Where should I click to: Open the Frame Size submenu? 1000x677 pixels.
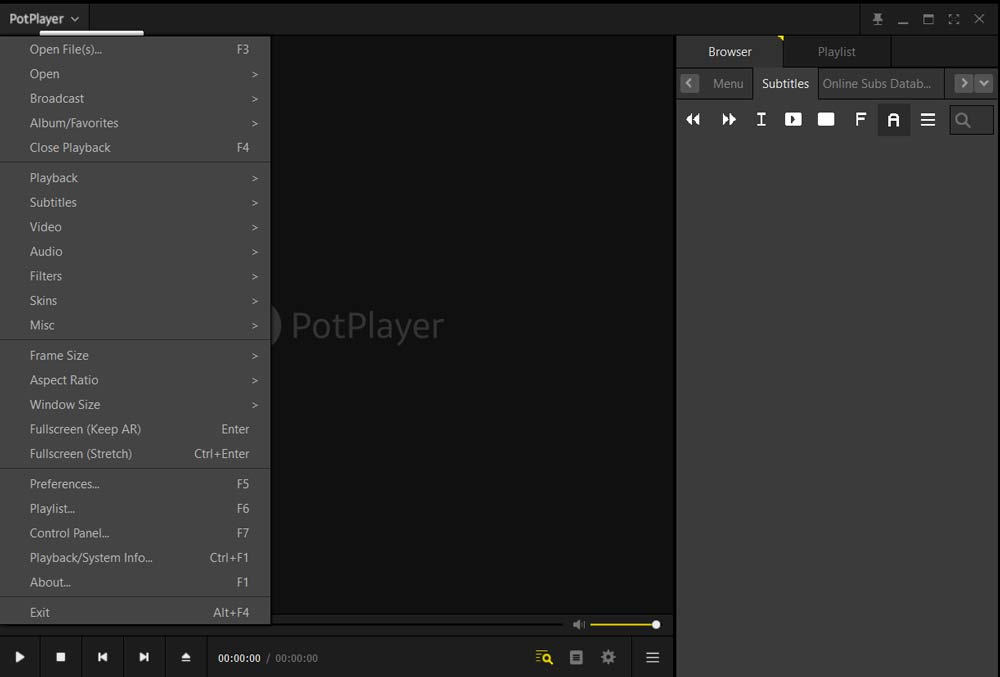[x=135, y=355]
